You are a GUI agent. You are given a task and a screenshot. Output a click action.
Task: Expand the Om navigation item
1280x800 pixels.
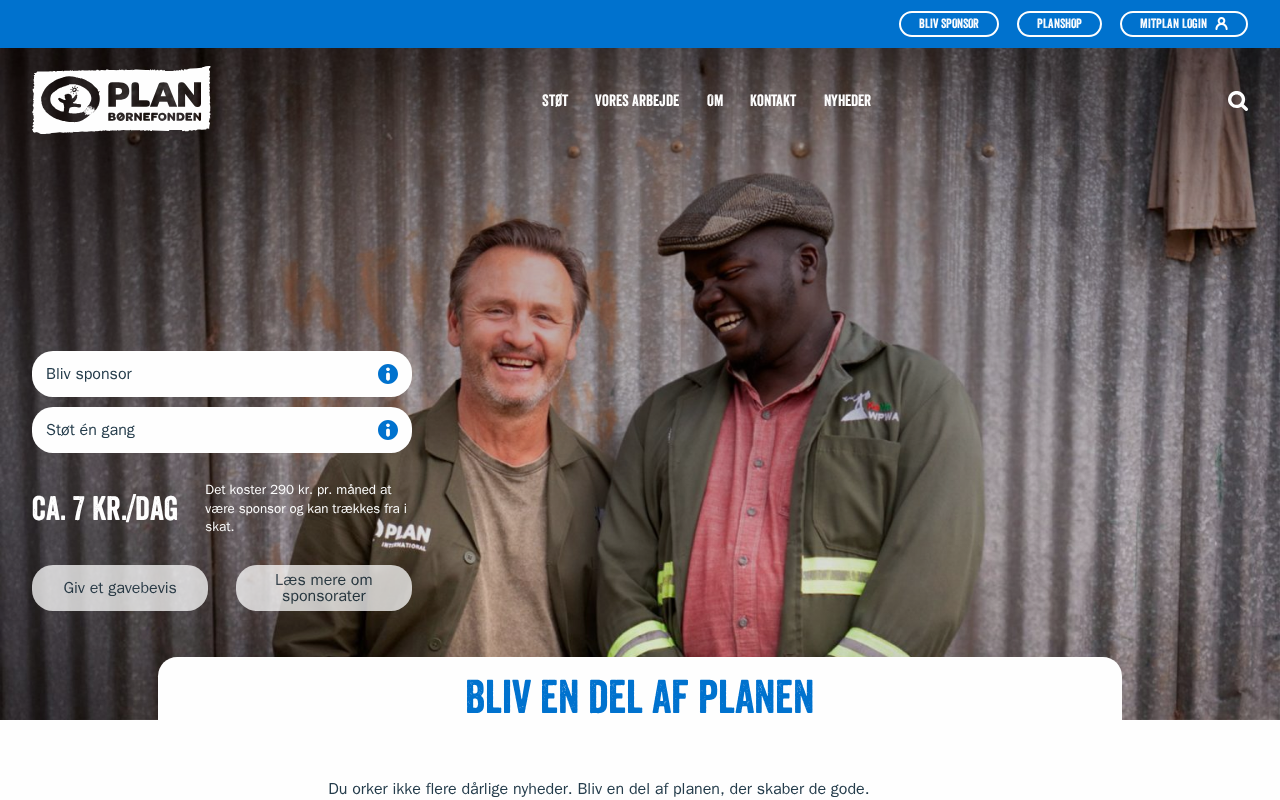click(x=715, y=101)
